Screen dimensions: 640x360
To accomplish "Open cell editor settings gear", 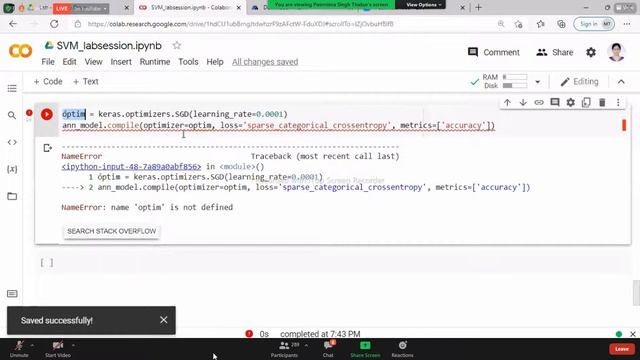I will click(571, 102).
